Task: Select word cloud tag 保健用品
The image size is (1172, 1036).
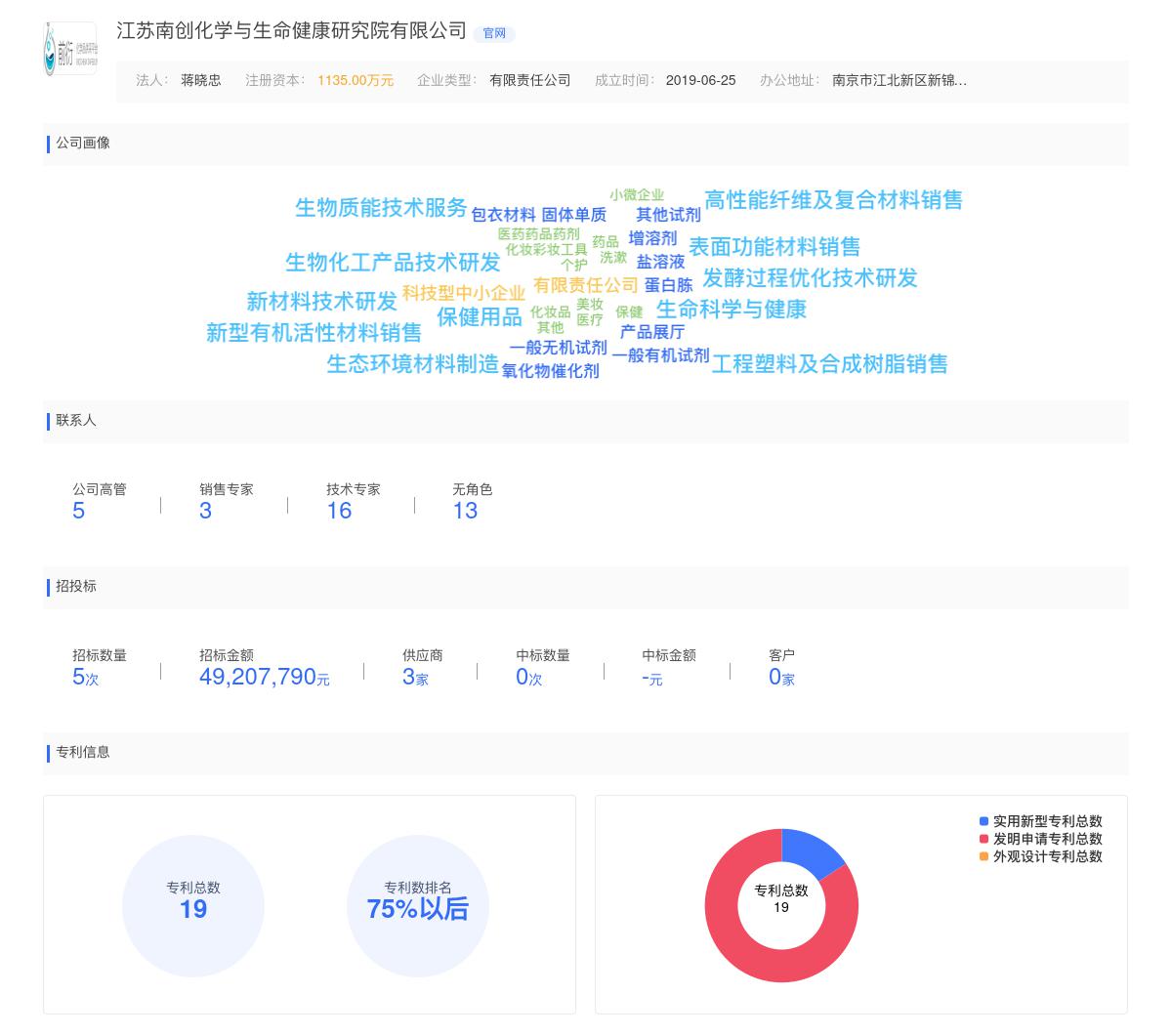Action: coord(479,317)
